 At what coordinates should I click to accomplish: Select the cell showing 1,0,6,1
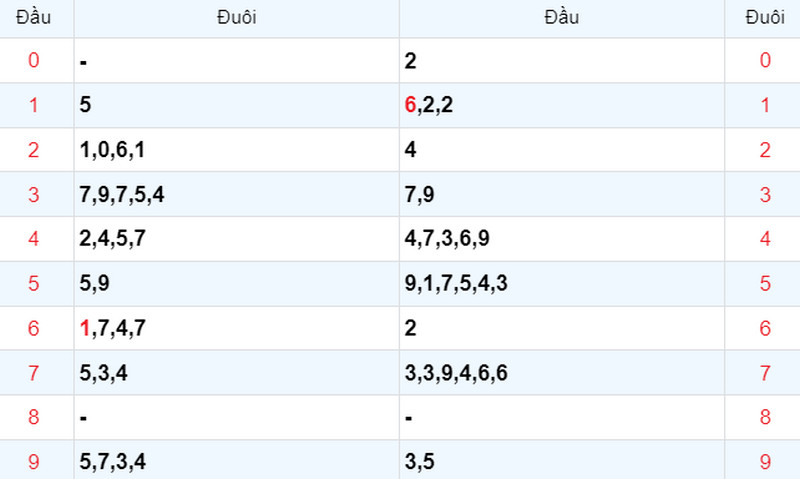point(237,149)
